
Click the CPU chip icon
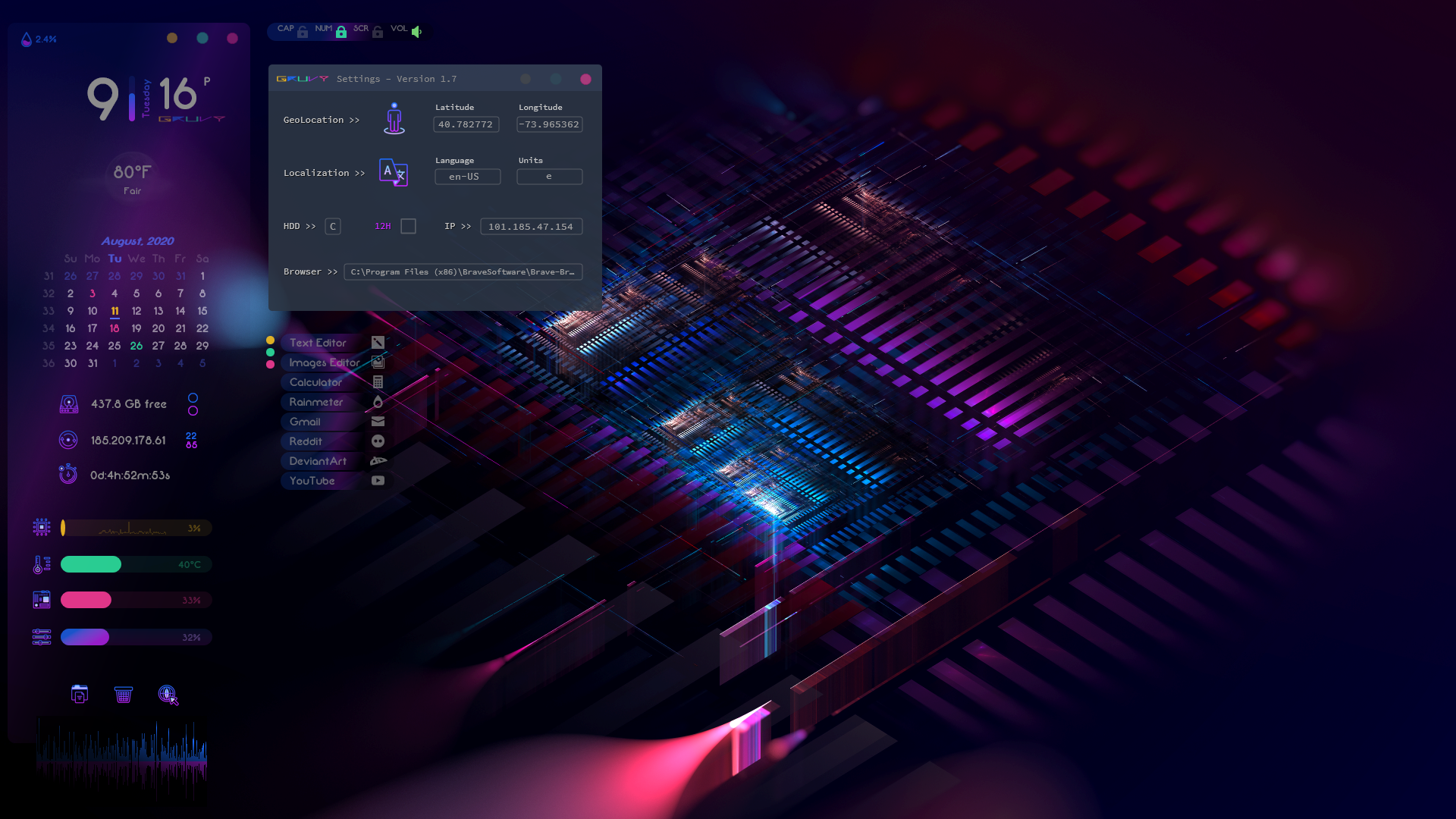42,527
